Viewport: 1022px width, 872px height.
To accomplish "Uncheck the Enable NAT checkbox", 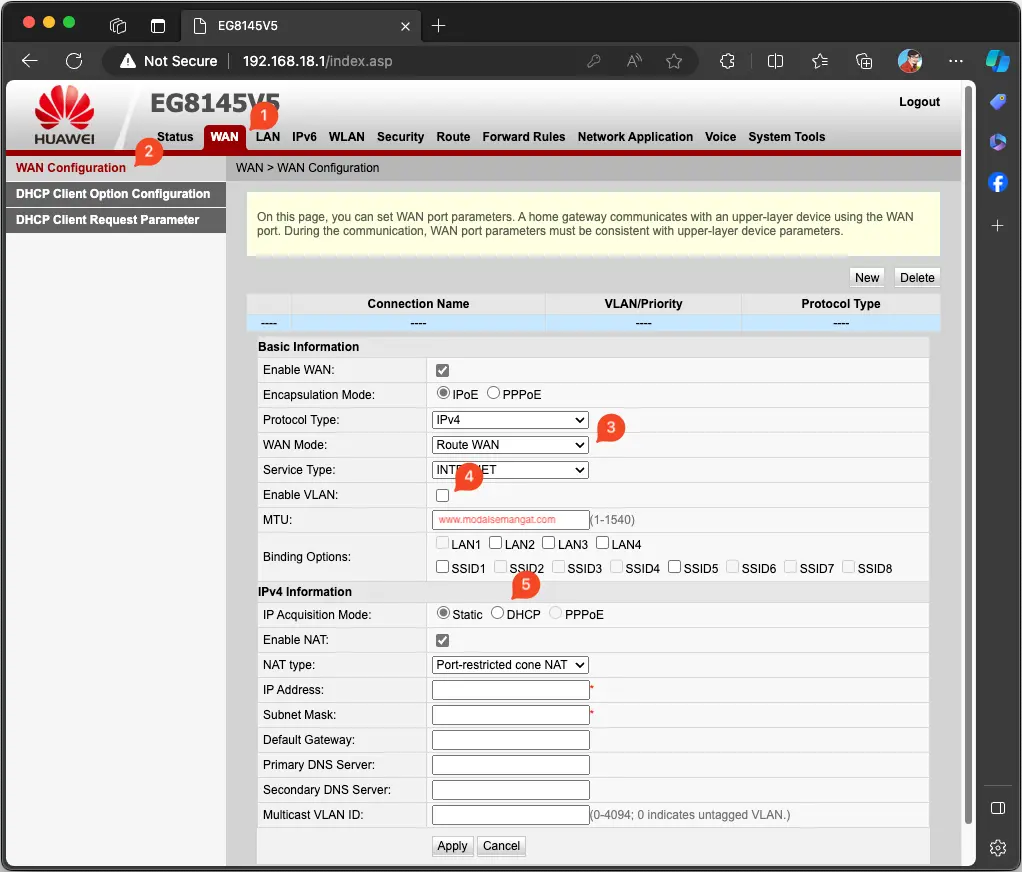I will click(443, 640).
